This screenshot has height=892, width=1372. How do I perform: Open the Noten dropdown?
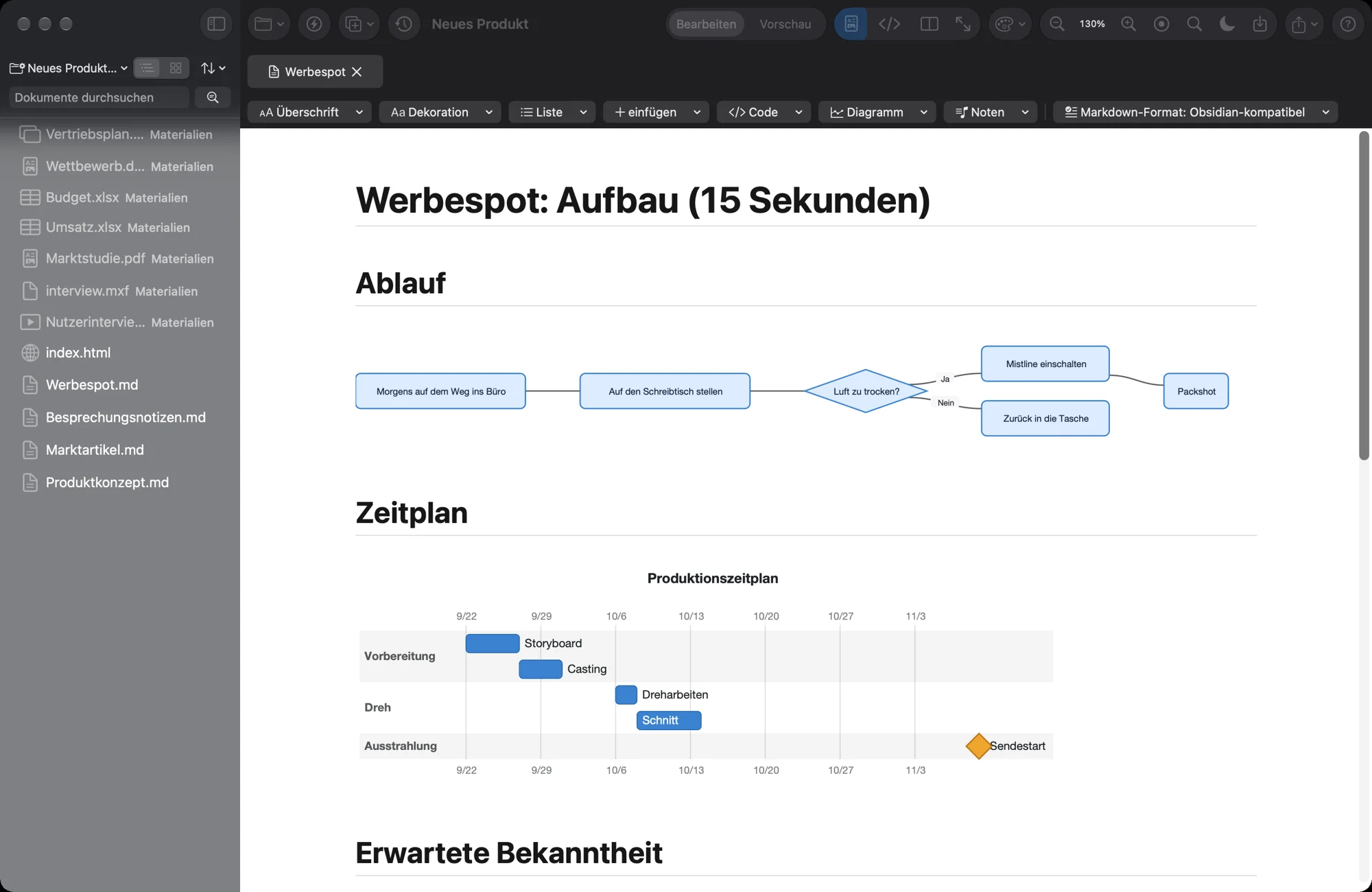(x=990, y=112)
